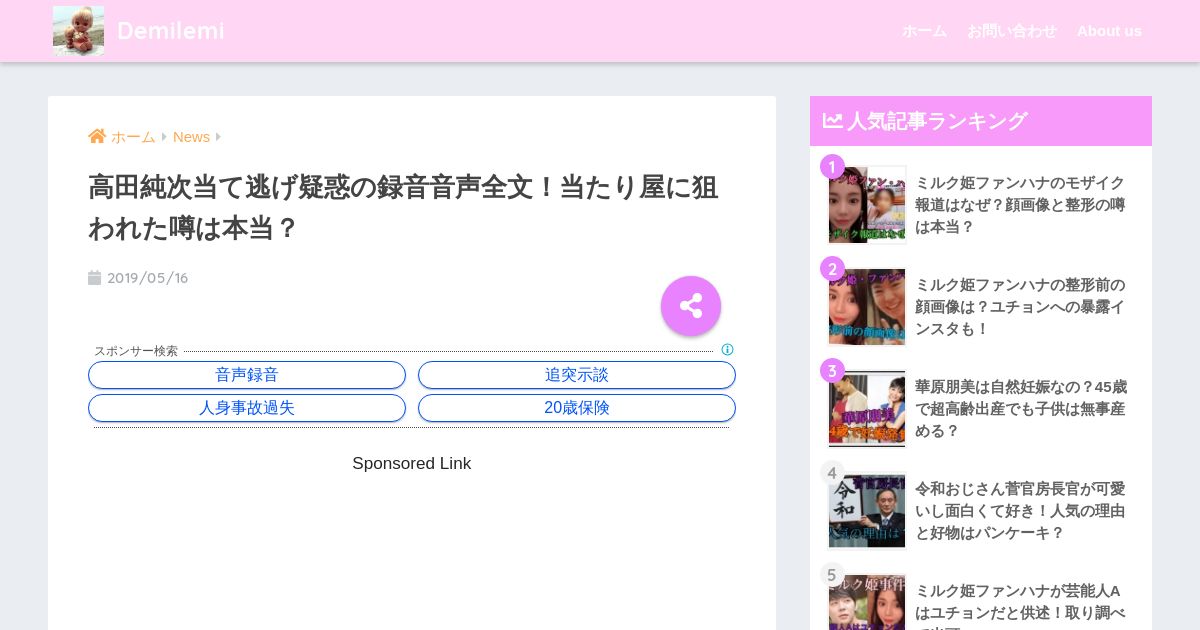Select the 音声録音 sponsored search button
The image size is (1200, 630).
click(247, 375)
